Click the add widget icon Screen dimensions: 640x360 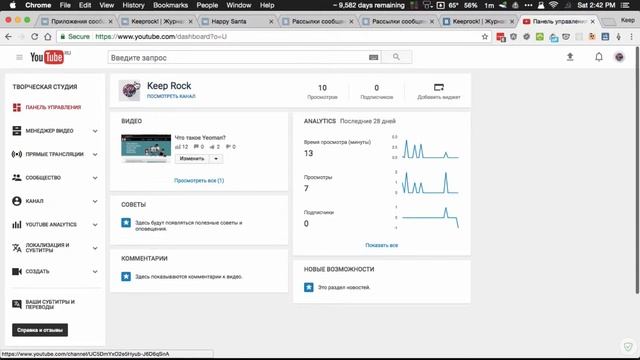click(439, 87)
